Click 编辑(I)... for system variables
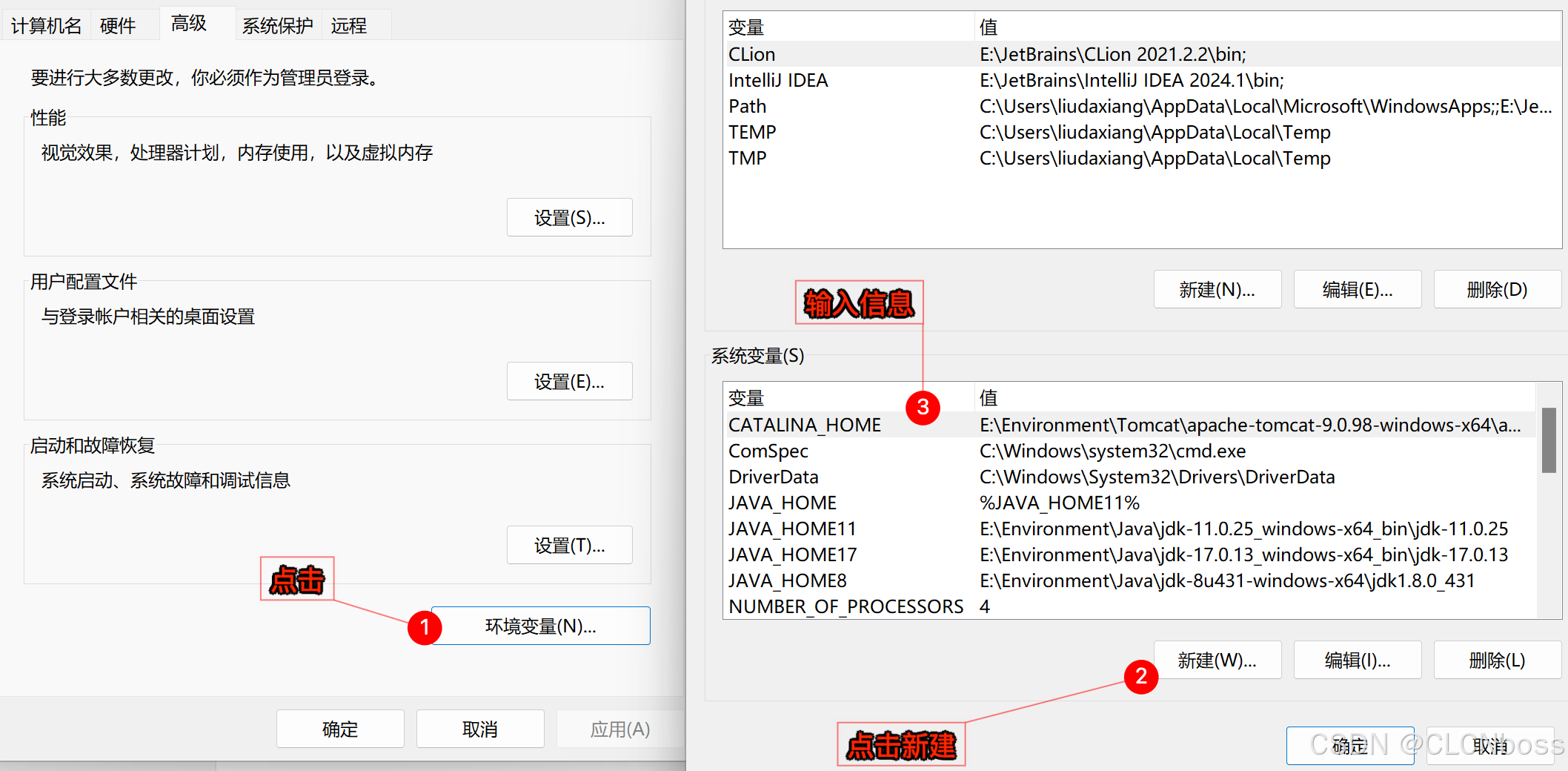The width and height of the screenshot is (1568, 771). [x=1358, y=660]
